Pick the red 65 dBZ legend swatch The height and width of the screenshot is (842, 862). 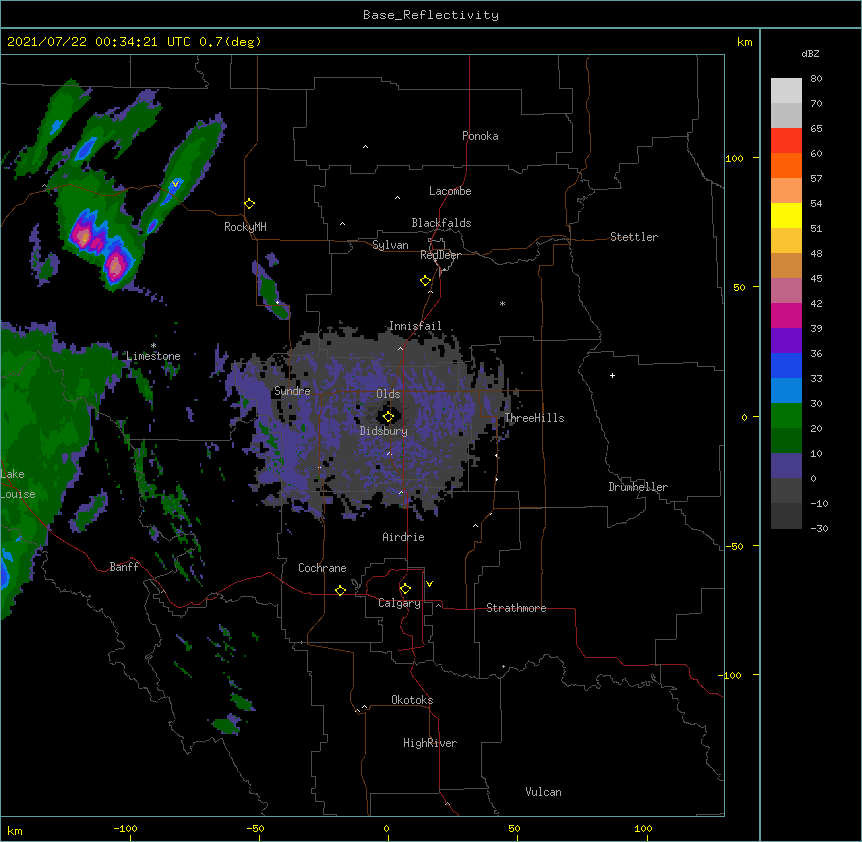(x=786, y=141)
